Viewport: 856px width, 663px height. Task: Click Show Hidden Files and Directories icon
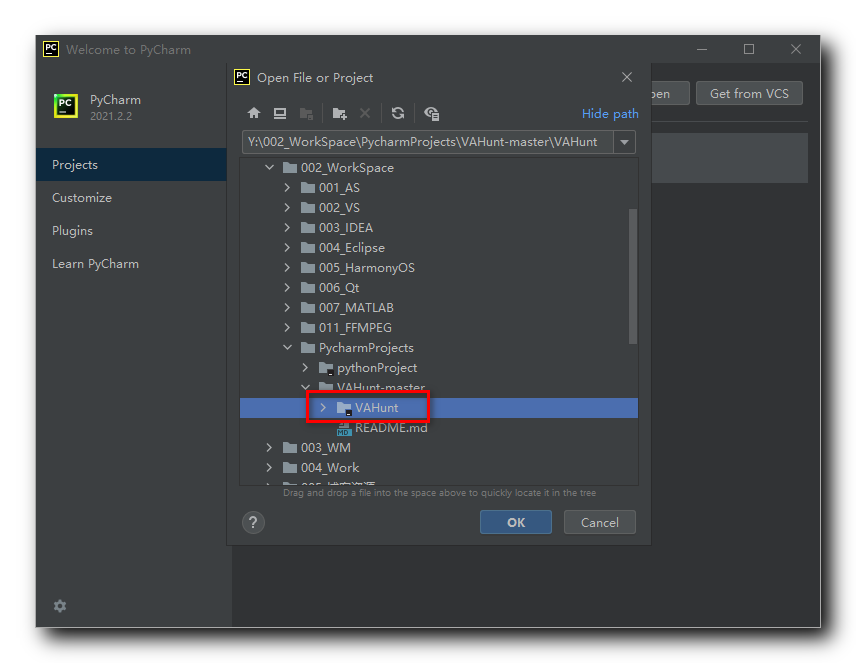click(x=431, y=114)
